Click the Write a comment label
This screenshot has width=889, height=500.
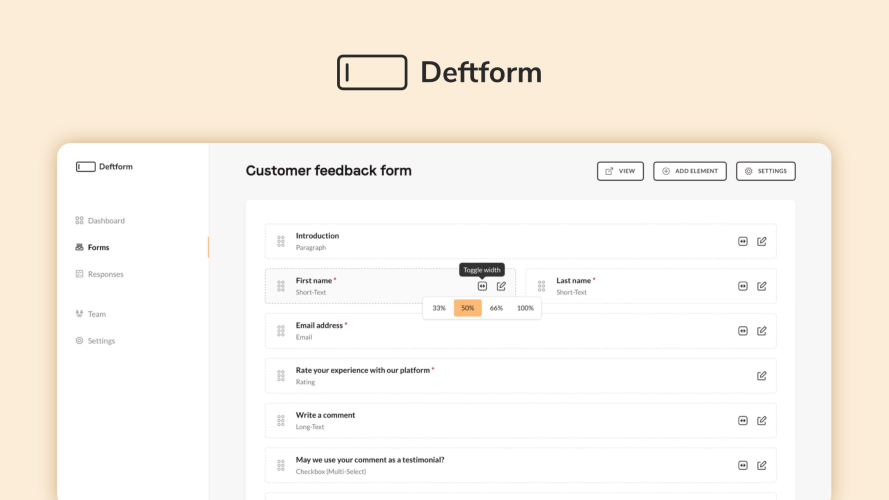point(325,415)
